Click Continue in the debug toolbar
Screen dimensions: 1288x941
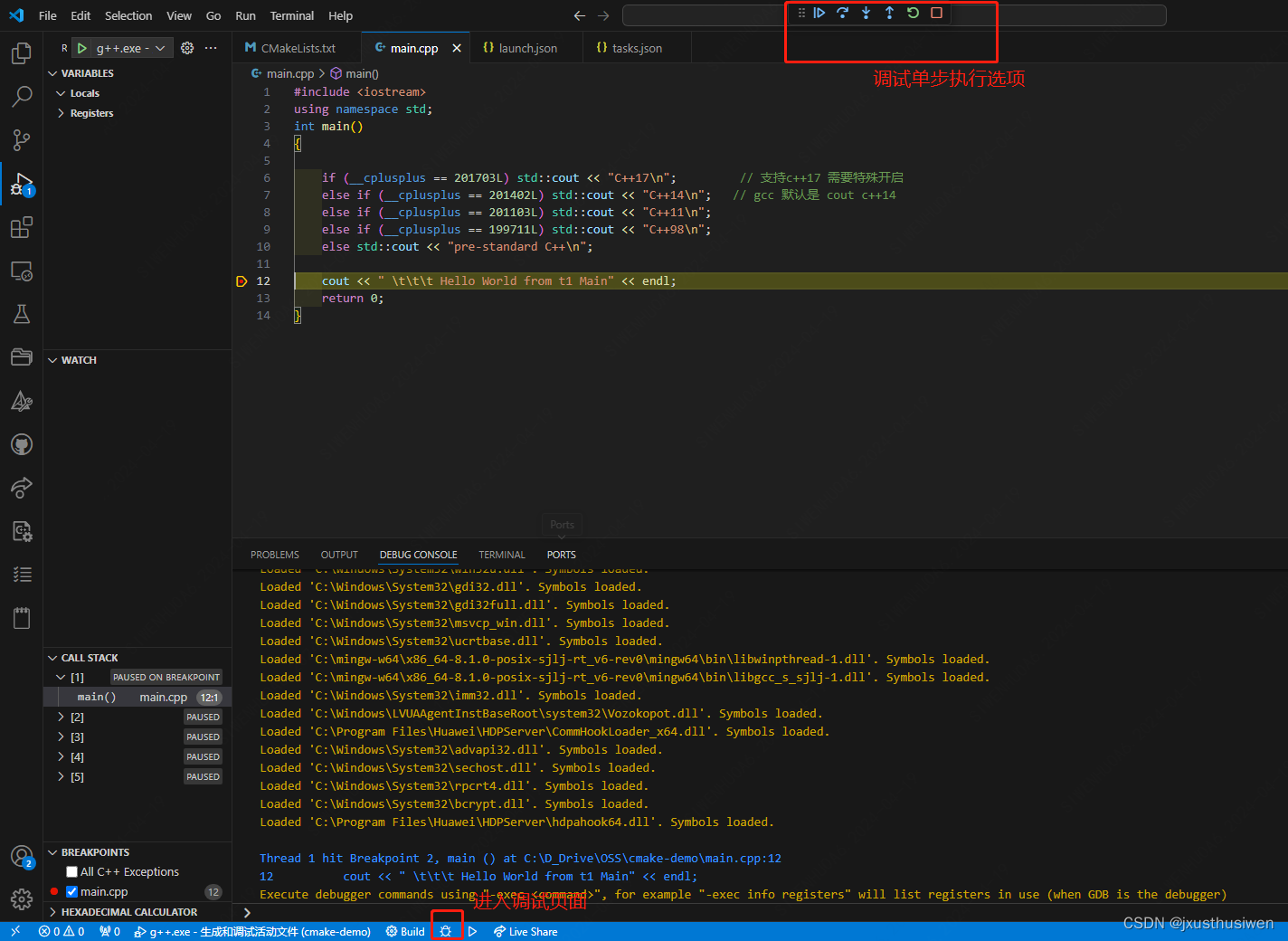click(x=819, y=13)
